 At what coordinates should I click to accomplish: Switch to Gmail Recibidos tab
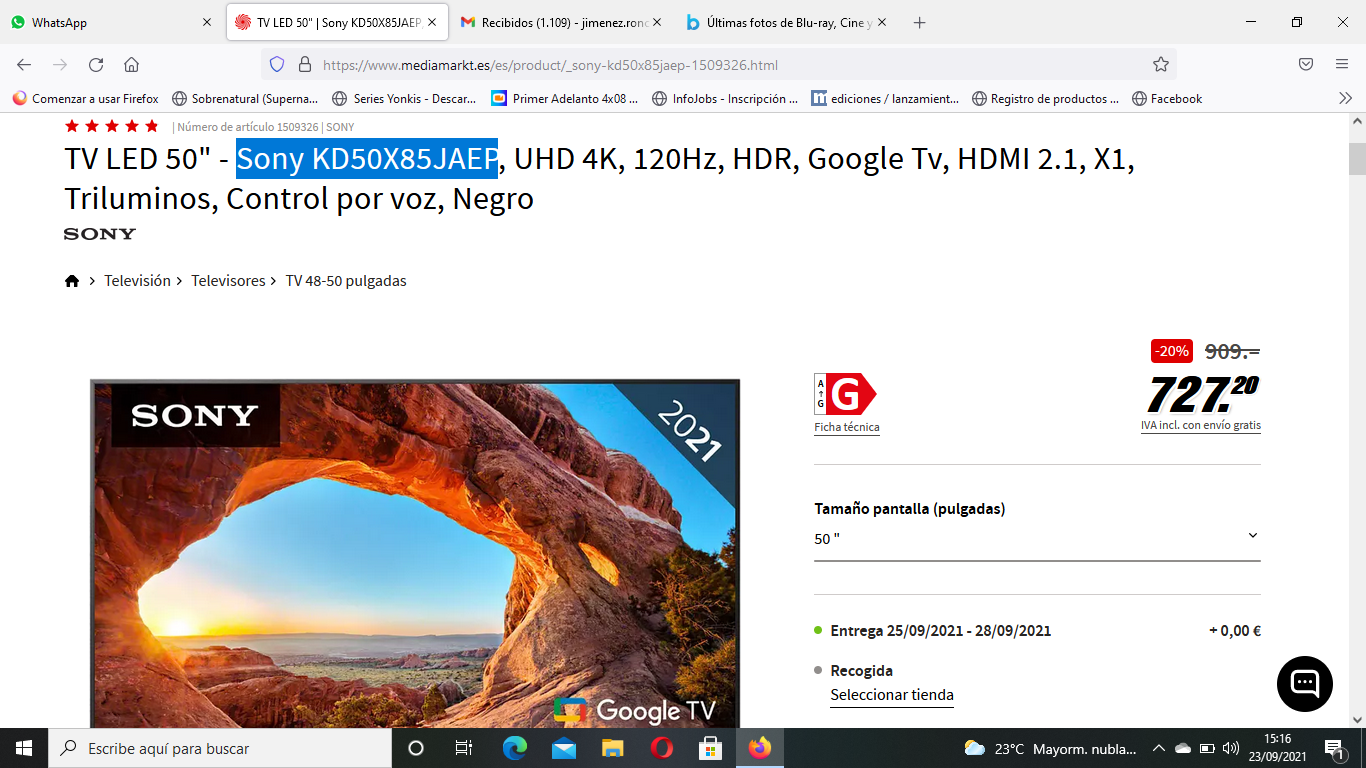[560, 22]
